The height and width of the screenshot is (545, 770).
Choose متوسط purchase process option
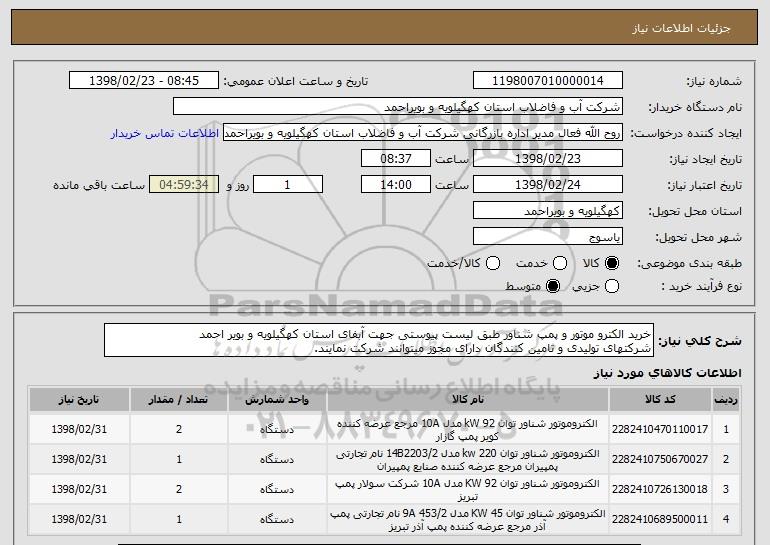coord(553,286)
